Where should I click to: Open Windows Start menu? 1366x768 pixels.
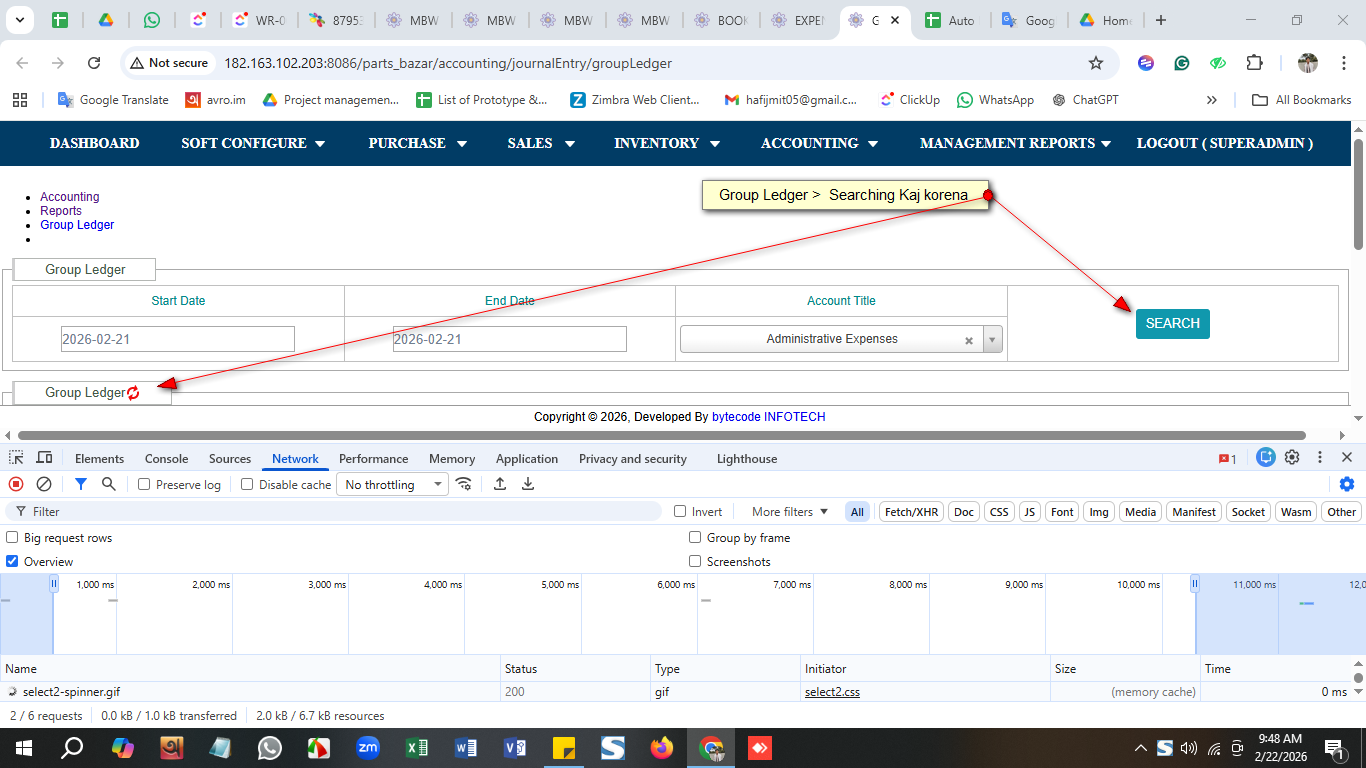point(24,748)
